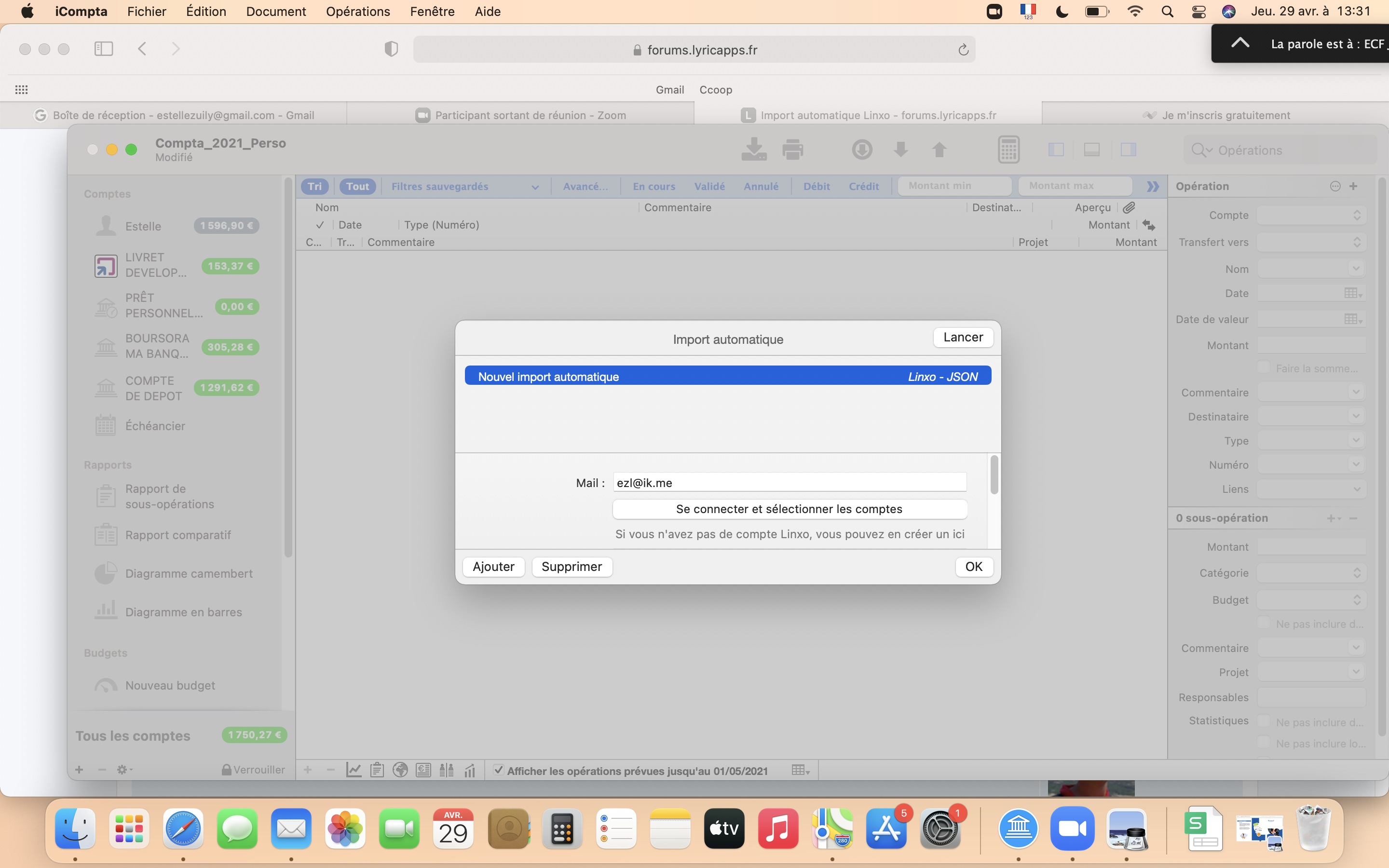Image resolution: width=1389 pixels, height=868 pixels.
Task: Expand the Avancé filter dropdown
Action: coord(585,185)
